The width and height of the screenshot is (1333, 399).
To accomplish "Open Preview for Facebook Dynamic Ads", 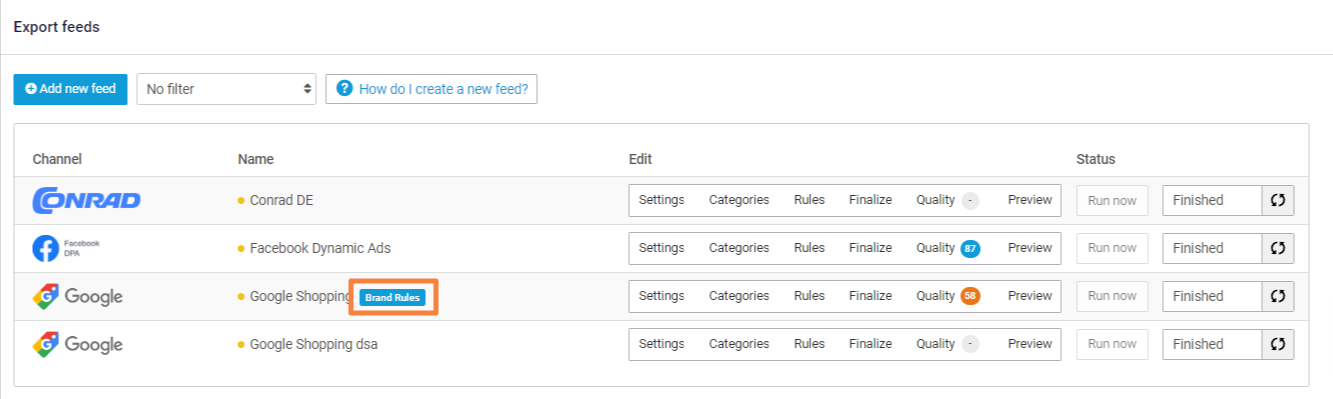I will (x=1030, y=248).
